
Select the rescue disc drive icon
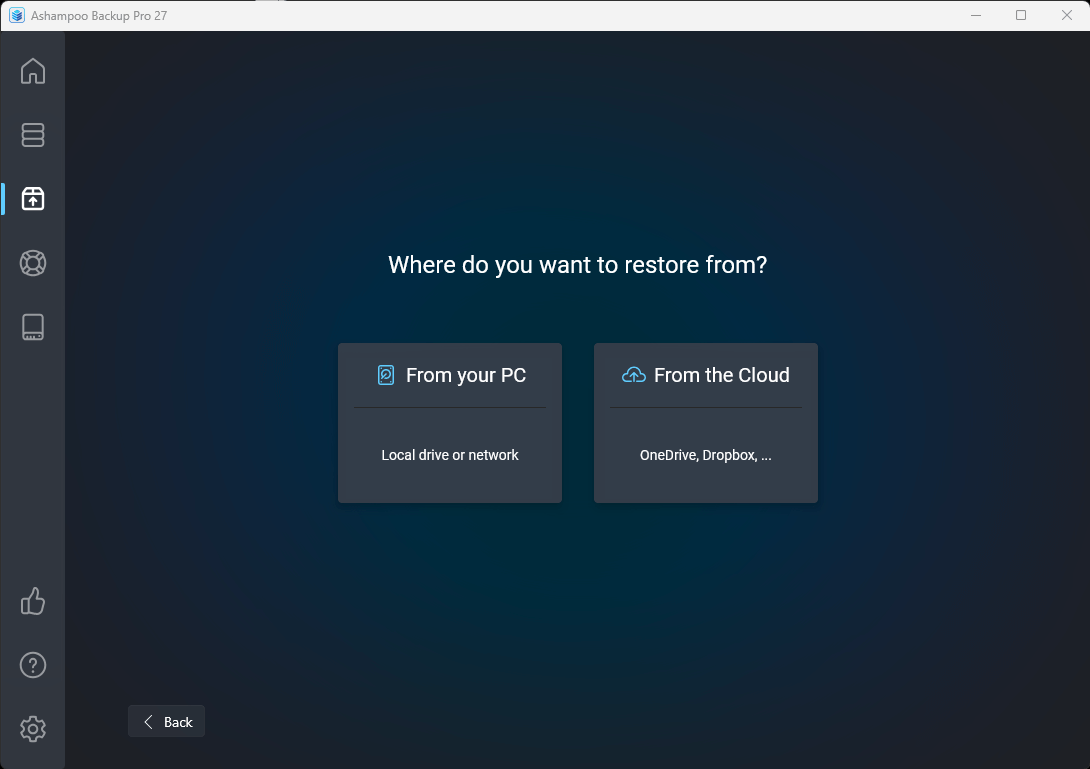point(33,326)
